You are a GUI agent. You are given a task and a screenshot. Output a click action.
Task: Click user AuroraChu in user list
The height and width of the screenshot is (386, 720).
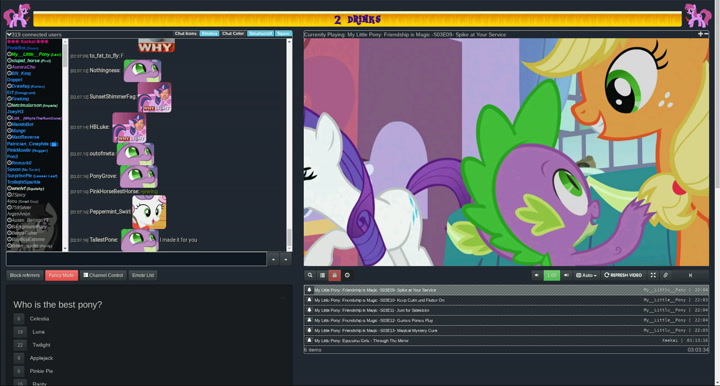[x=23, y=67]
